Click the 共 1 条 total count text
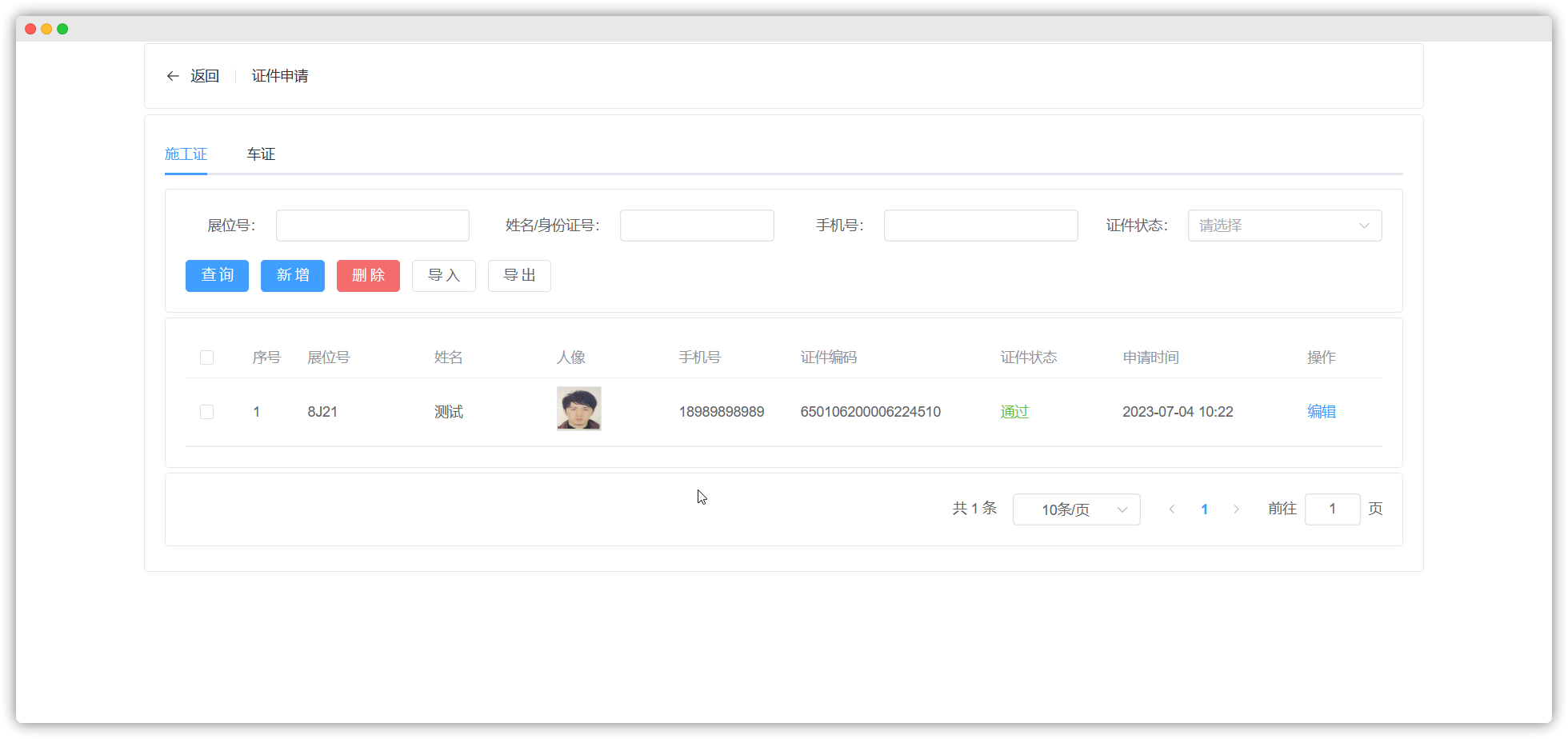 [974, 509]
